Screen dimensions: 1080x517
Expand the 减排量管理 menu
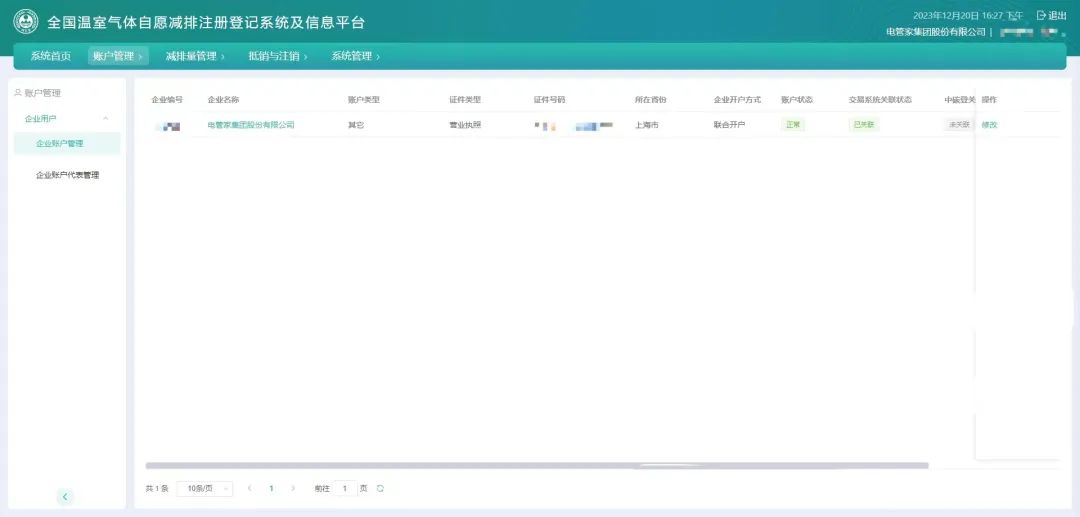point(195,56)
